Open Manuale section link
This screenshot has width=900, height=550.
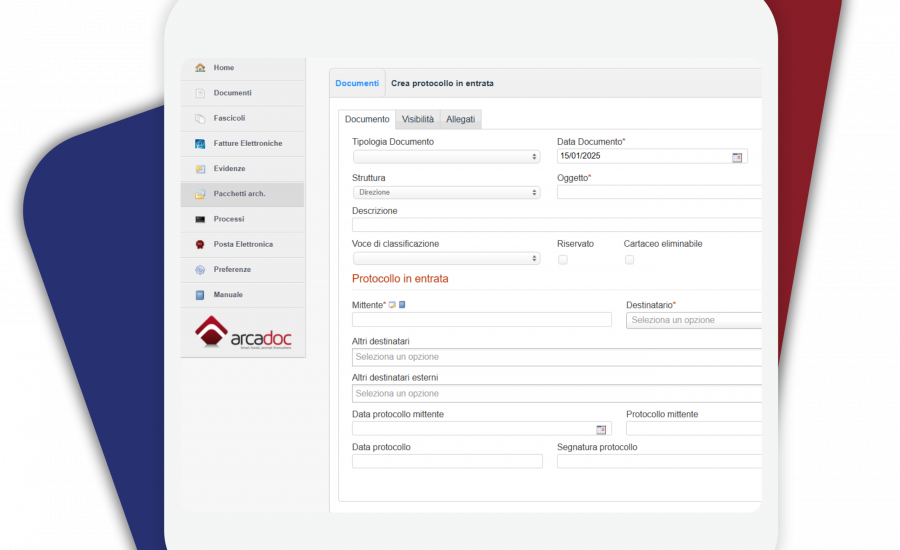[228, 295]
